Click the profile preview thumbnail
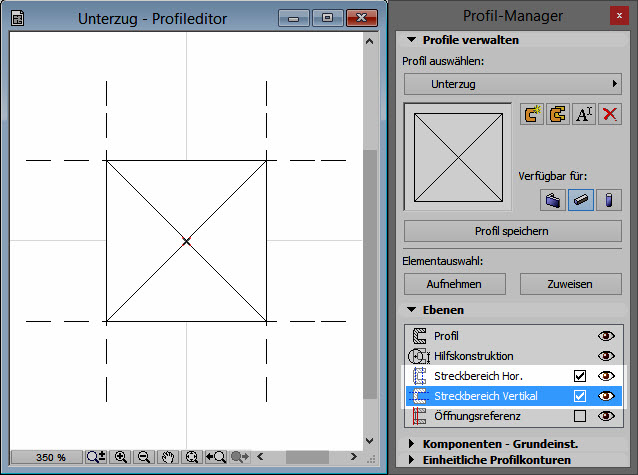The width and height of the screenshot is (638, 475). click(458, 157)
